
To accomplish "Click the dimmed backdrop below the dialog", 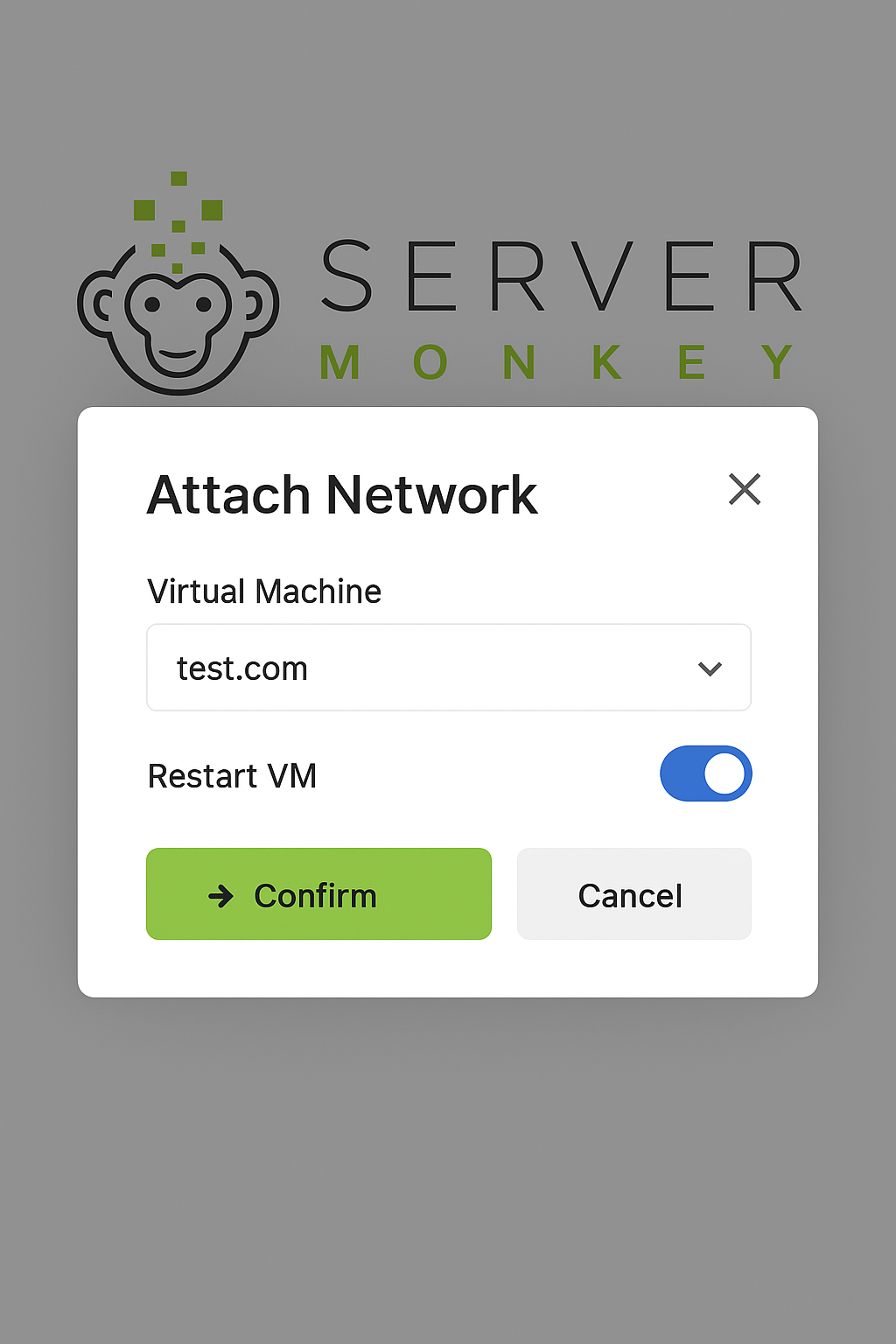I will click(x=448, y=1164).
